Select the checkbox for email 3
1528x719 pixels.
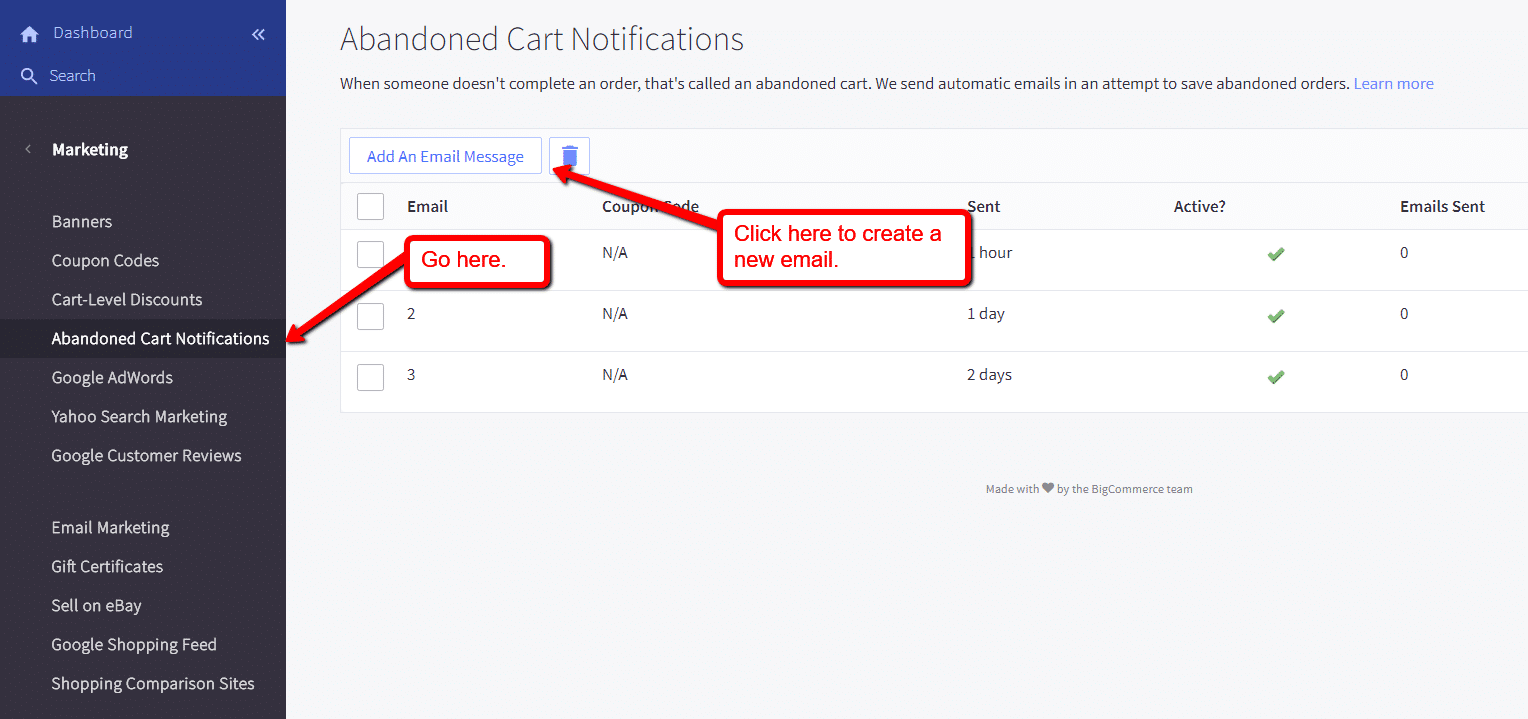click(x=370, y=377)
